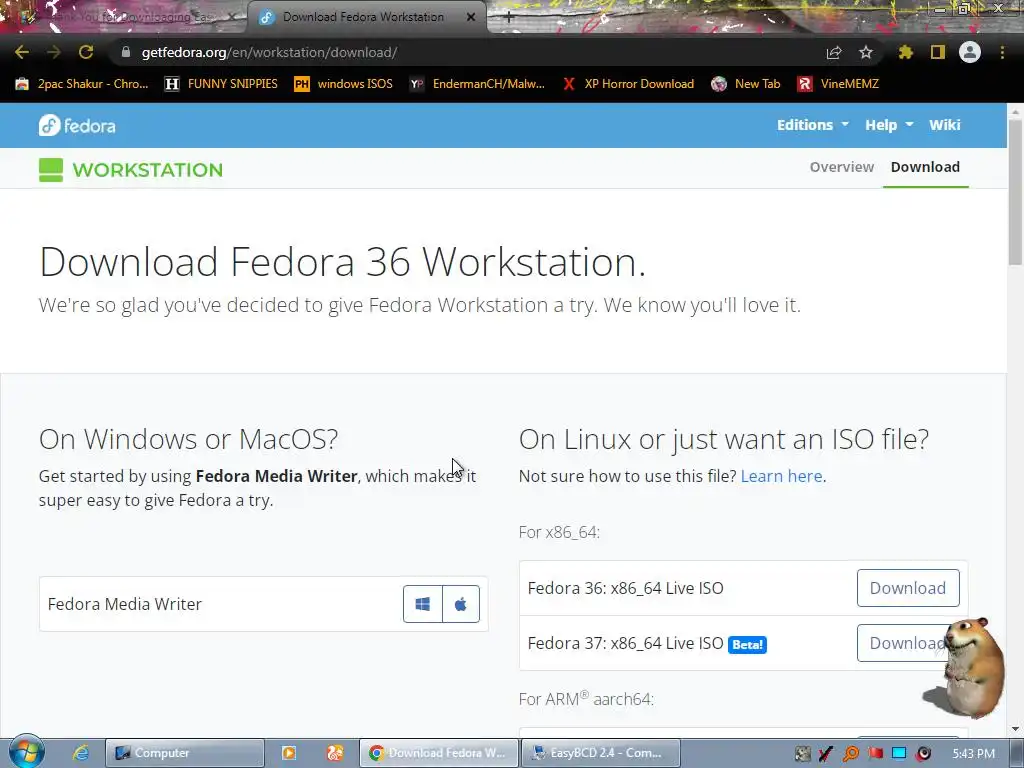Click the red flag tray icon
This screenshot has height=768, width=1024.
coord(875,754)
